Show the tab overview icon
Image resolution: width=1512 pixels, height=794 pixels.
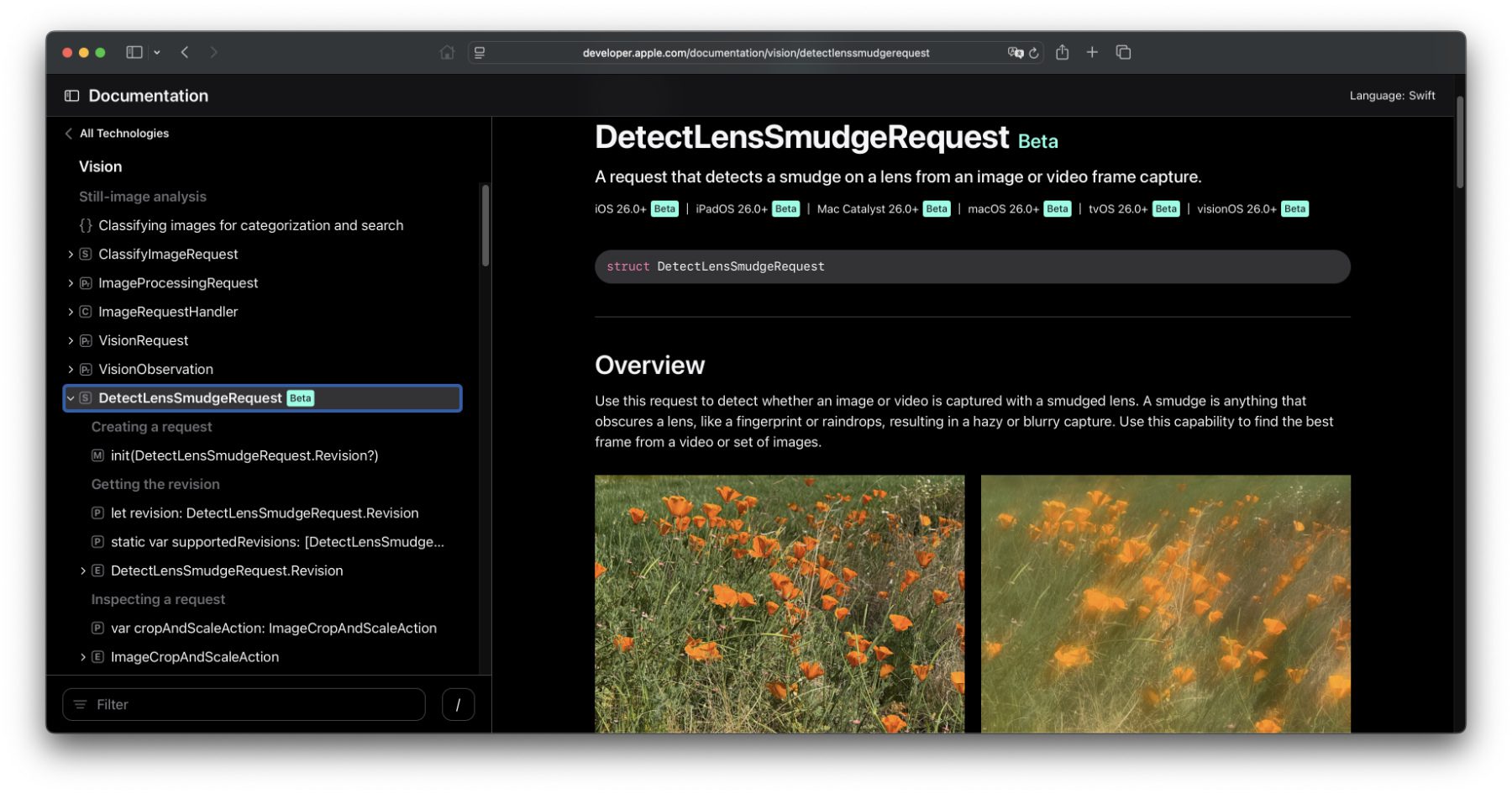1123,52
